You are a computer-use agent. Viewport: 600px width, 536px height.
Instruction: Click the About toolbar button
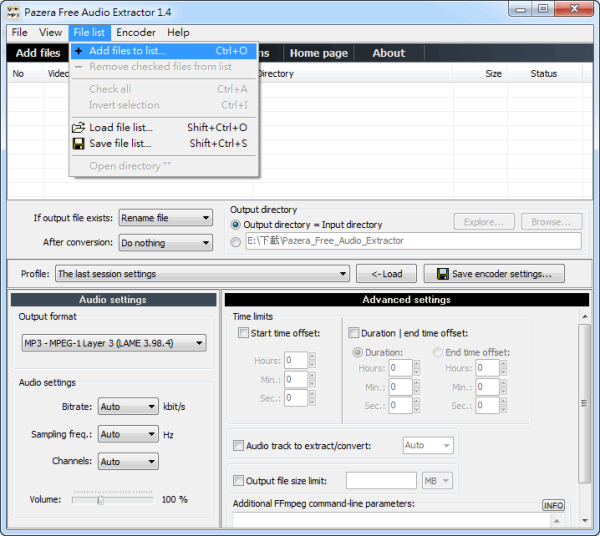[389, 53]
